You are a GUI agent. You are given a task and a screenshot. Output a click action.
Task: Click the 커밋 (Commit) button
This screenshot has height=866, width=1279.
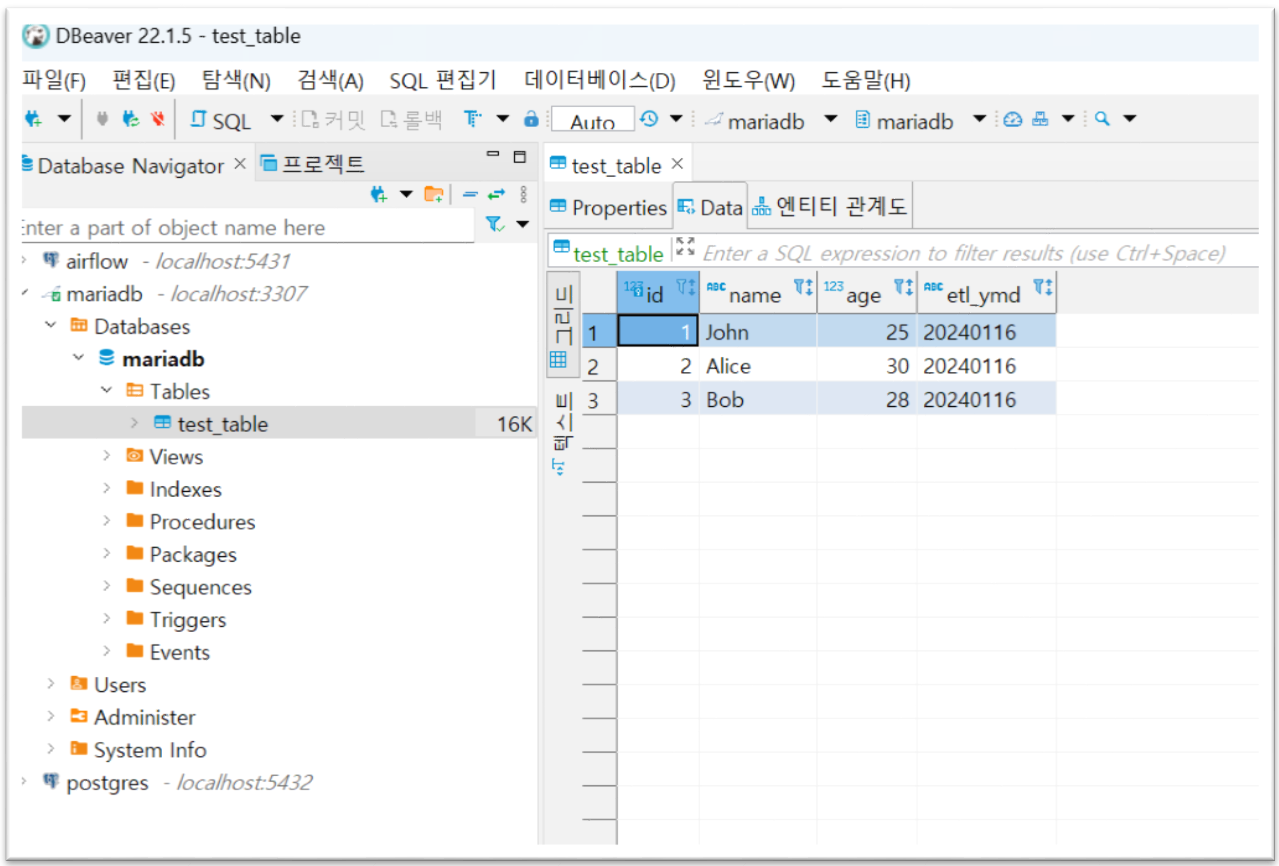click(x=334, y=120)
